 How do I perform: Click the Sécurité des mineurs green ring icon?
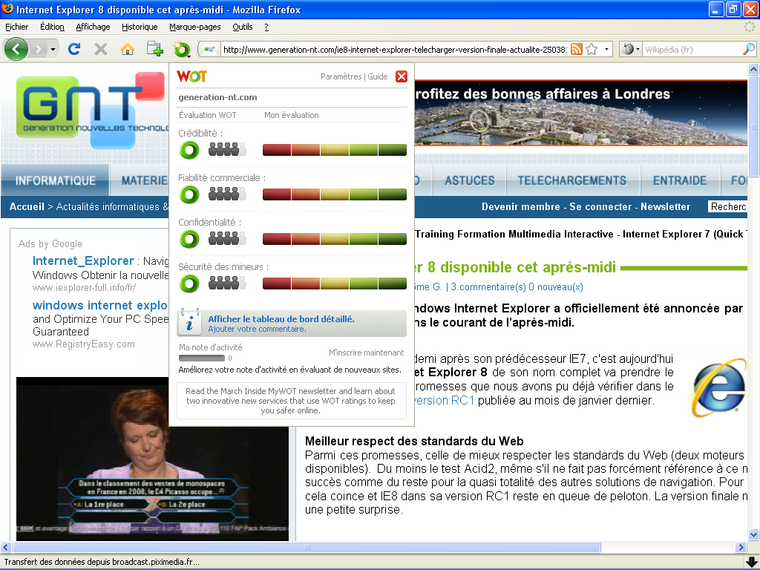point(189,284)
